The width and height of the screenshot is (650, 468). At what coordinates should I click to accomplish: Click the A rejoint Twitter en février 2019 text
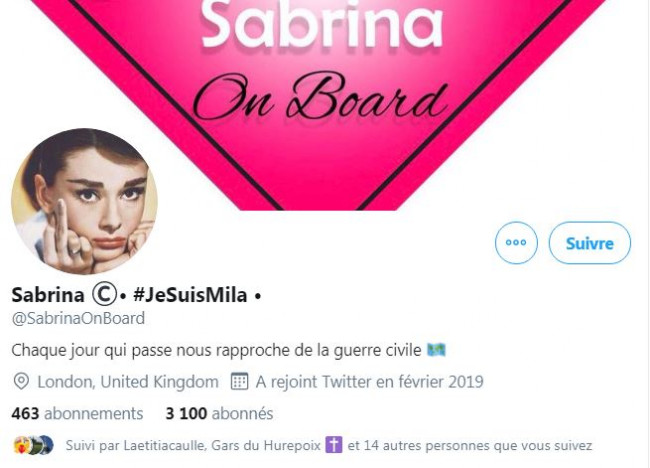click(370, 382)
